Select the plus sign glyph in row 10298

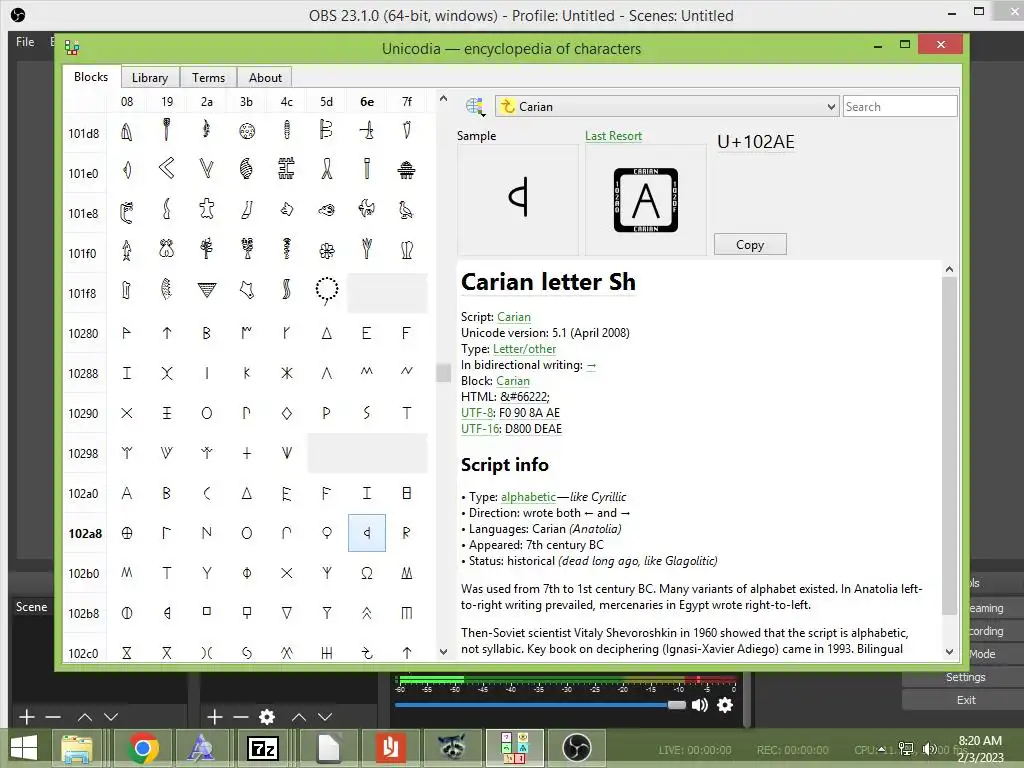(x=247, y=453)
